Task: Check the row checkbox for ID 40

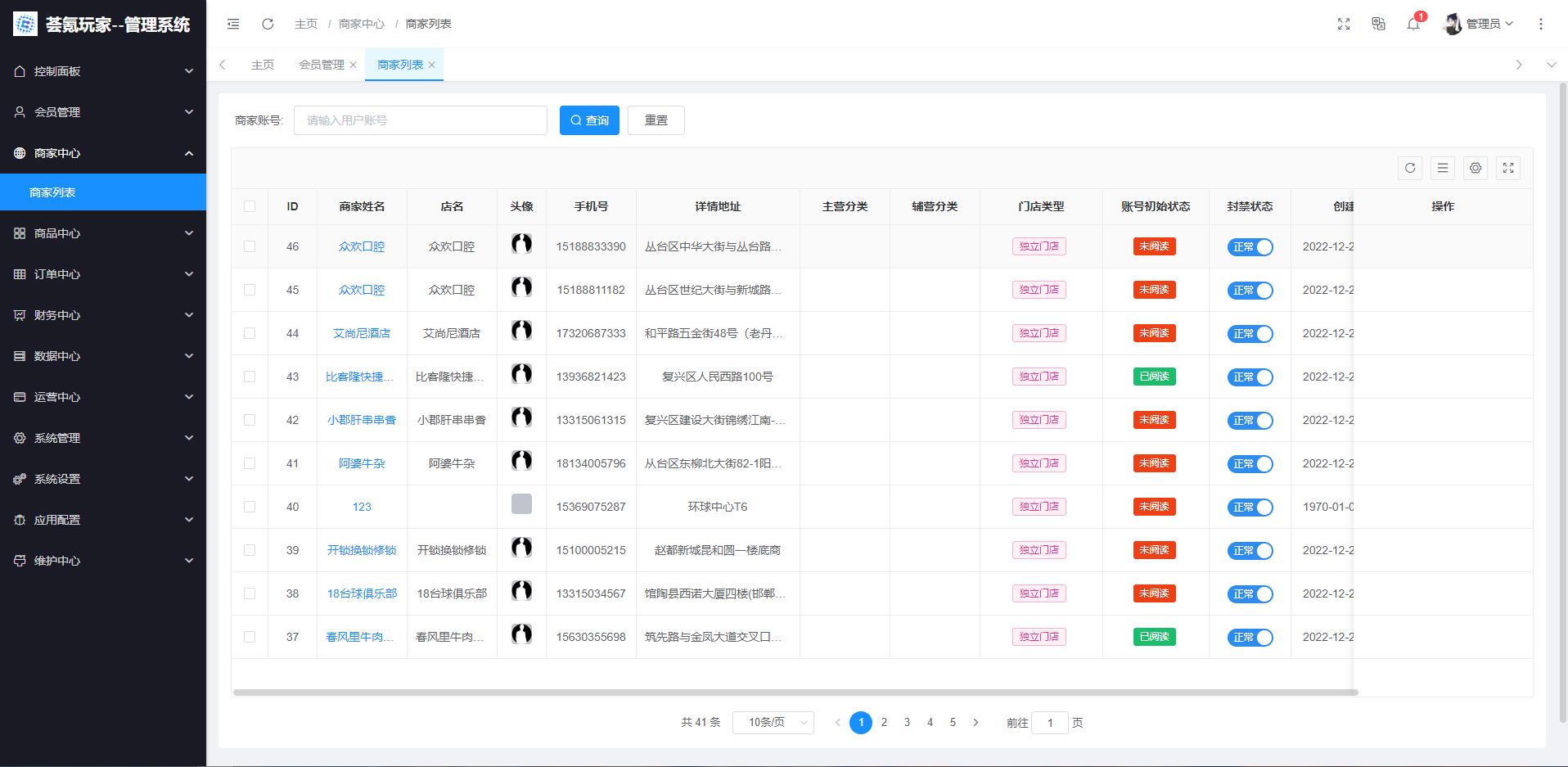Action: click(250, 507)
